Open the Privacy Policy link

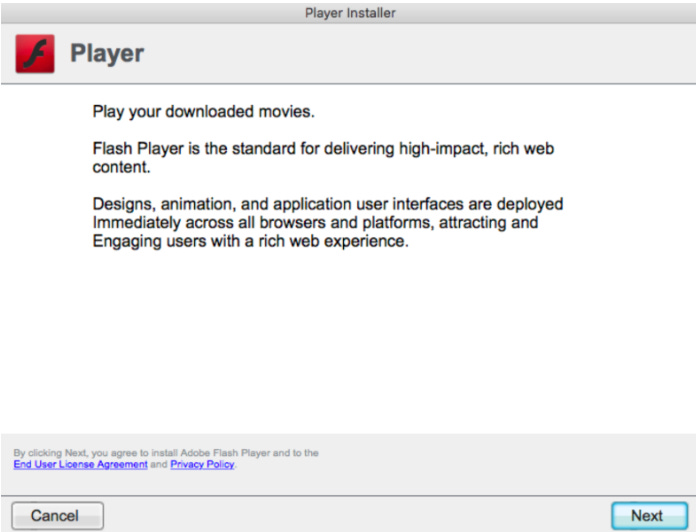tap(202, 464)
